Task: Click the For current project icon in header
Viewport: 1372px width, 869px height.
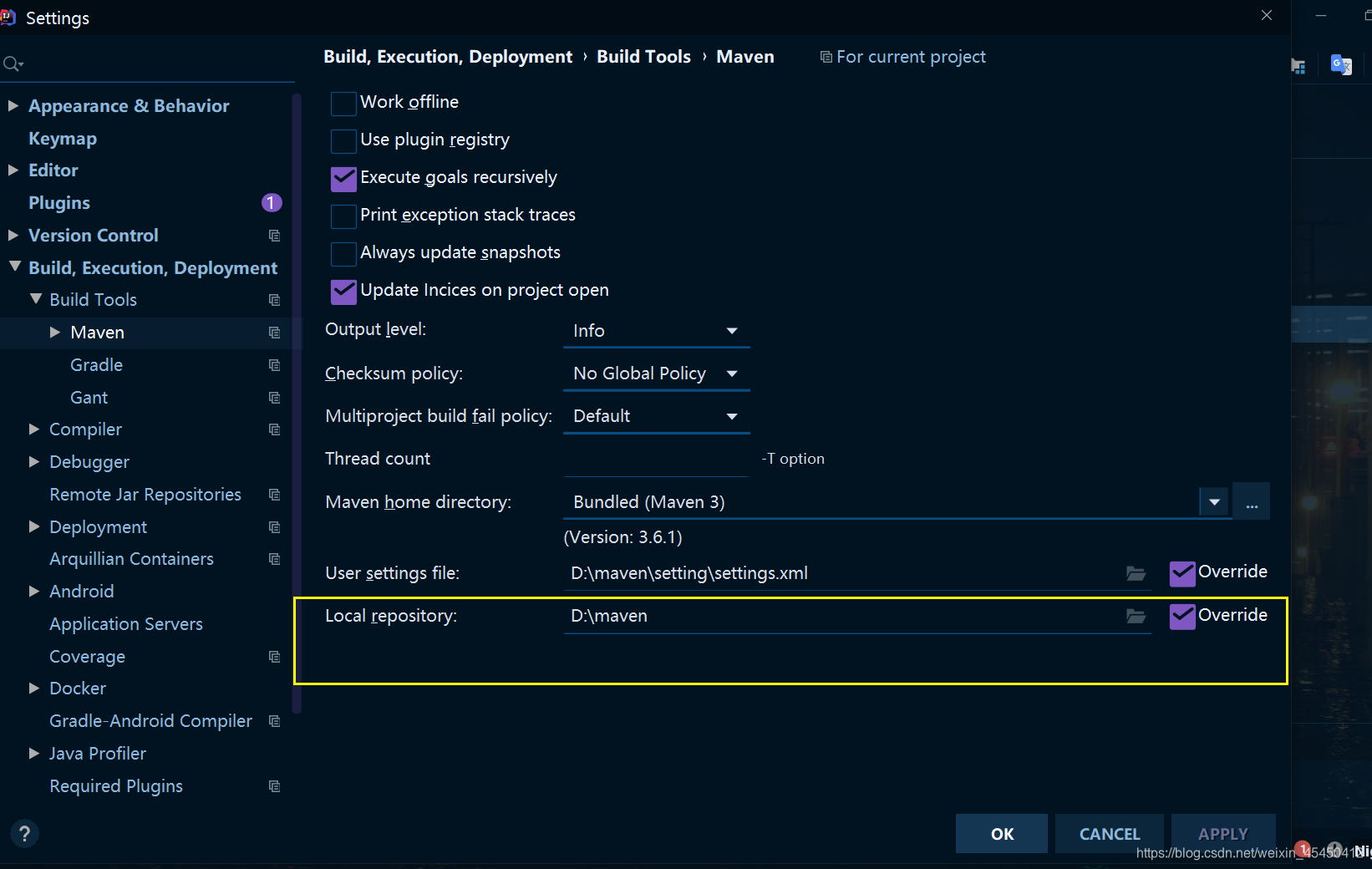Action: point(826,57)
